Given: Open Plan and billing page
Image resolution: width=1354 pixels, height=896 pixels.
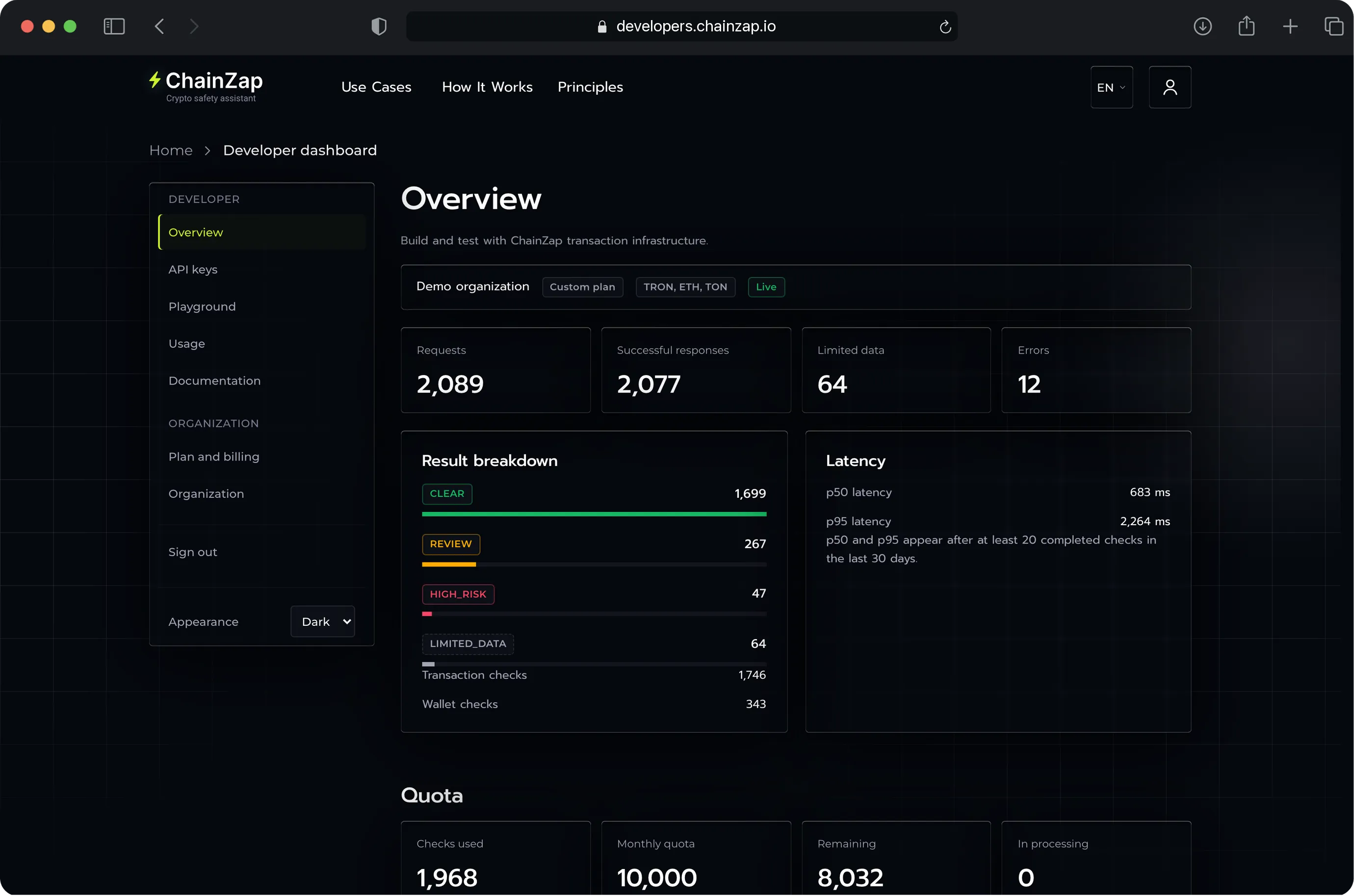Looking at the screenshot, I should (x=214, y=457).
